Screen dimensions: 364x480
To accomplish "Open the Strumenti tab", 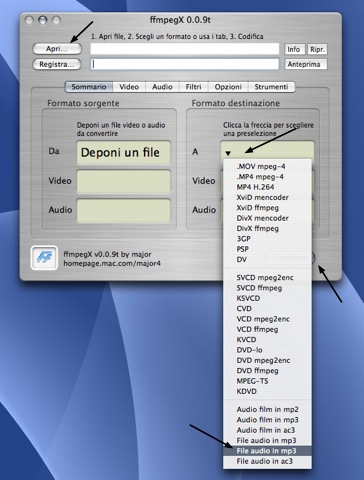I will 271,87.
